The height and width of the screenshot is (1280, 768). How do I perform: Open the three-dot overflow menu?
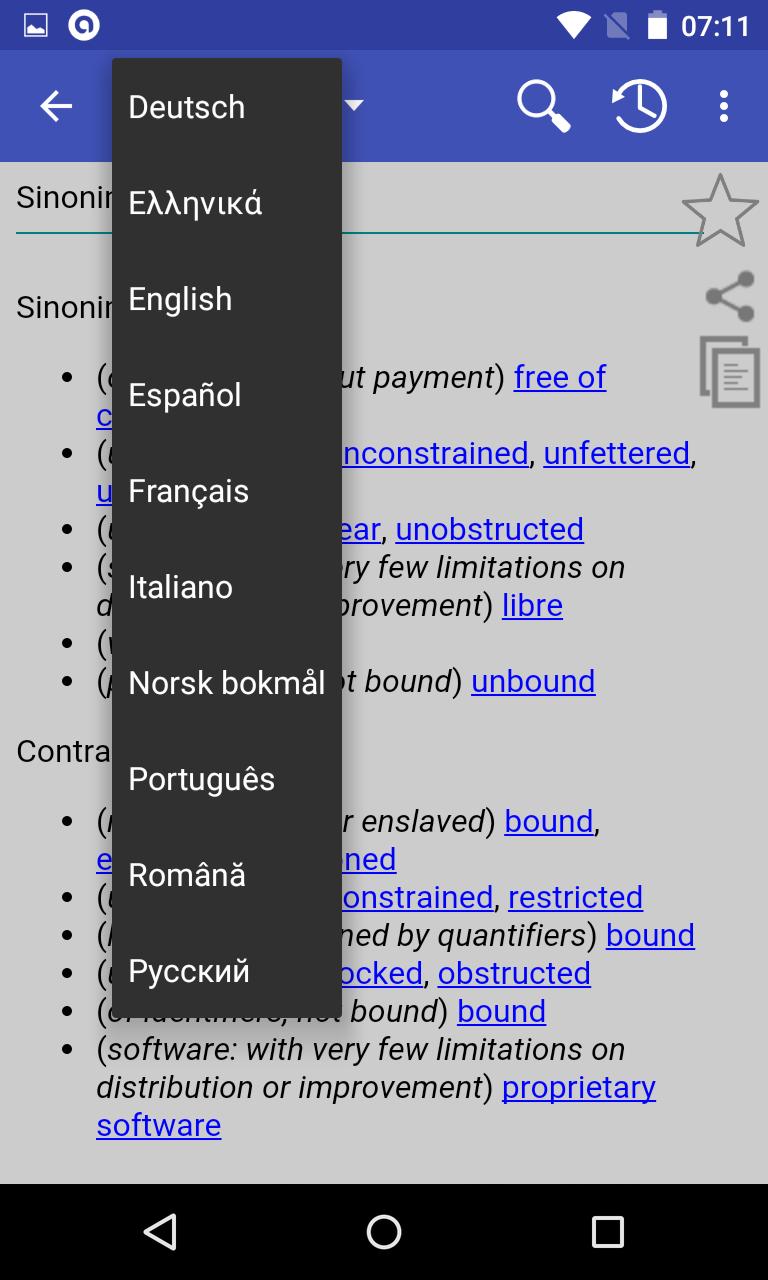(x=723, y=106)
